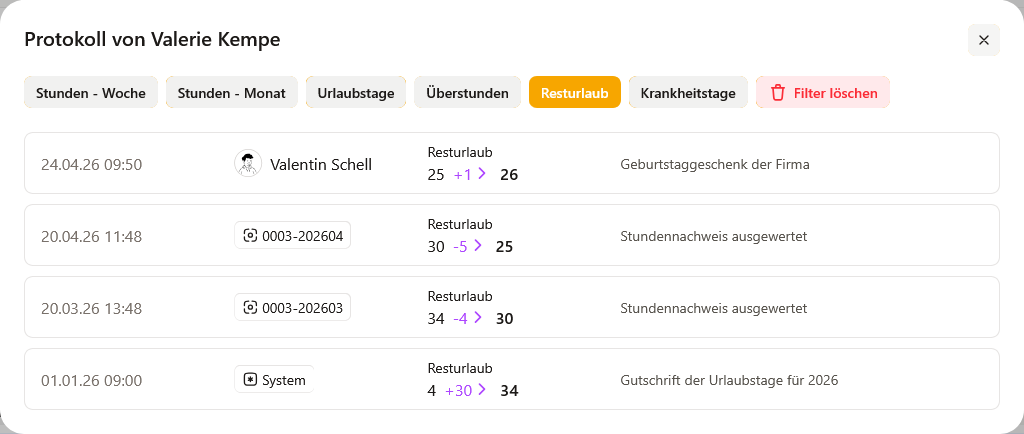
Task: Select the Geburtstaggeschenk der Firma entry
Action: 714,164
